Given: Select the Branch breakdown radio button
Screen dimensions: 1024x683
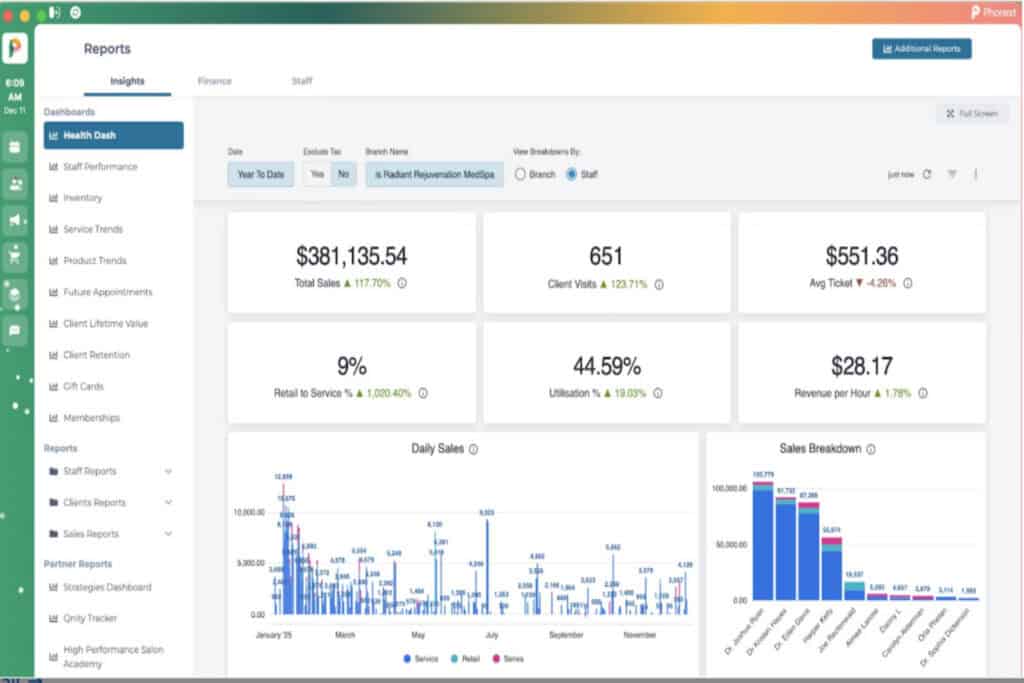Looking at the screenshot, I should [520, 174].
